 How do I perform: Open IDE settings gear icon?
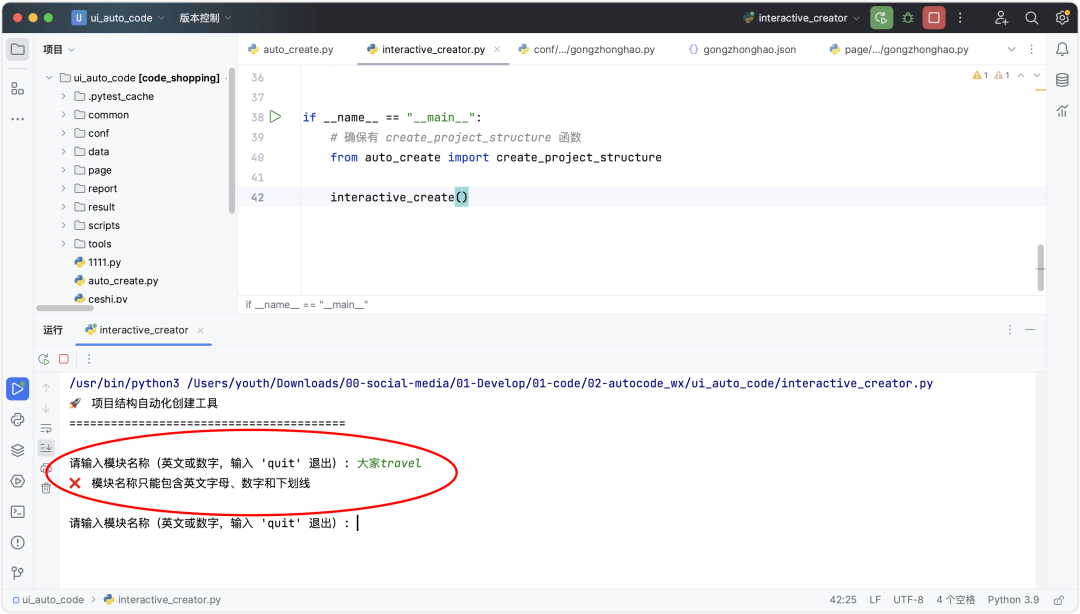click(1062, 18)
